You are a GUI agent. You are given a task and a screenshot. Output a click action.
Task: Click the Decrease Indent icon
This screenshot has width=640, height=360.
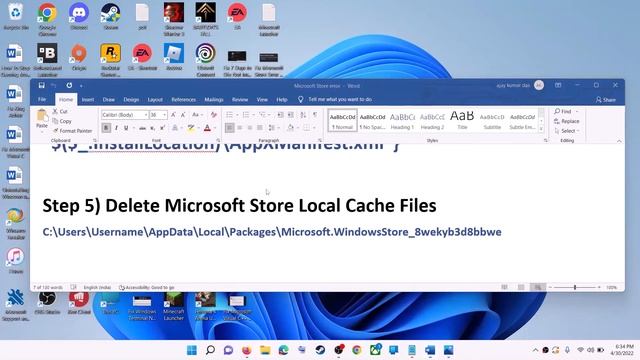[x=280, y=115]
